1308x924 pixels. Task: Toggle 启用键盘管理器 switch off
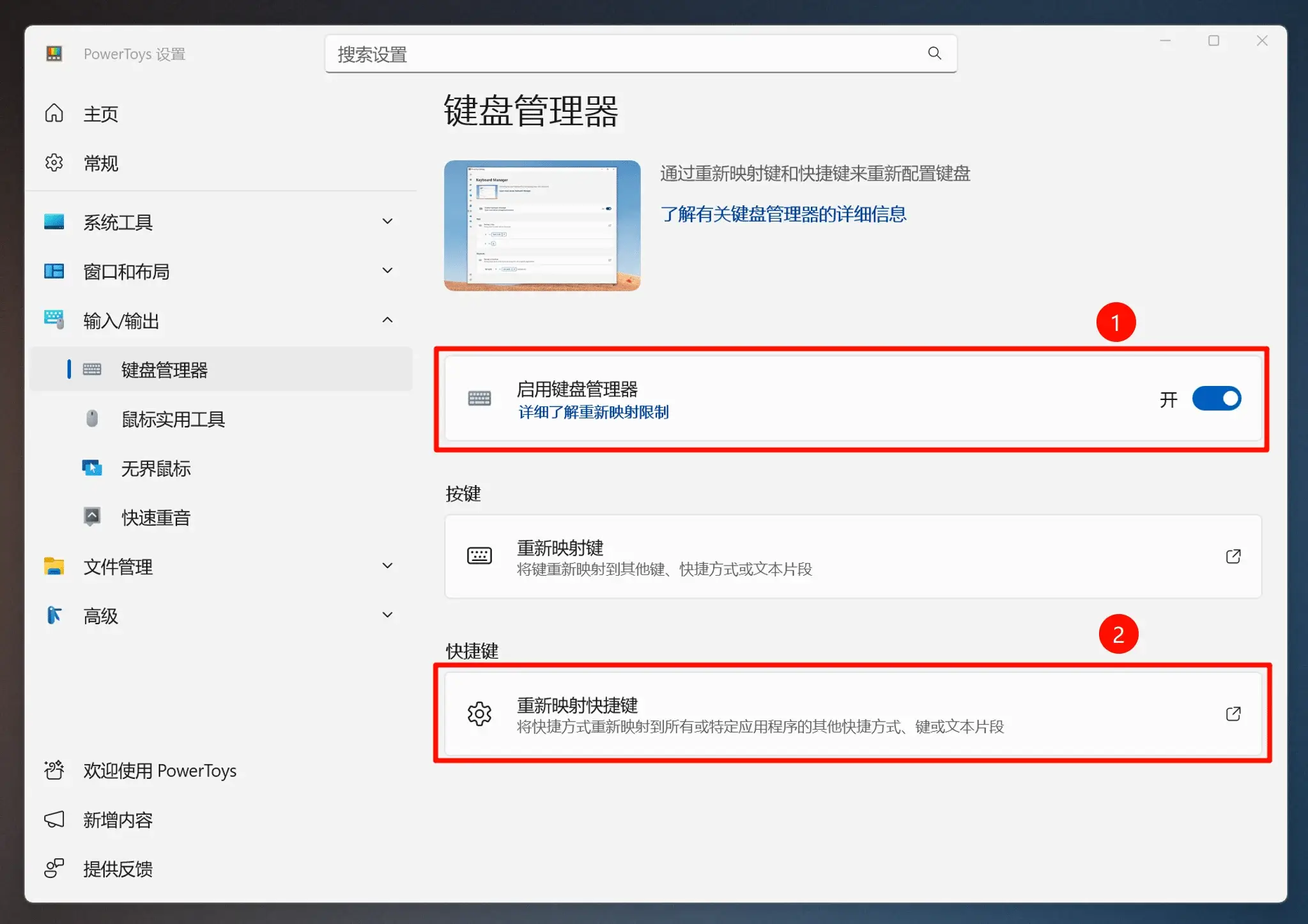click(1217, 399)
